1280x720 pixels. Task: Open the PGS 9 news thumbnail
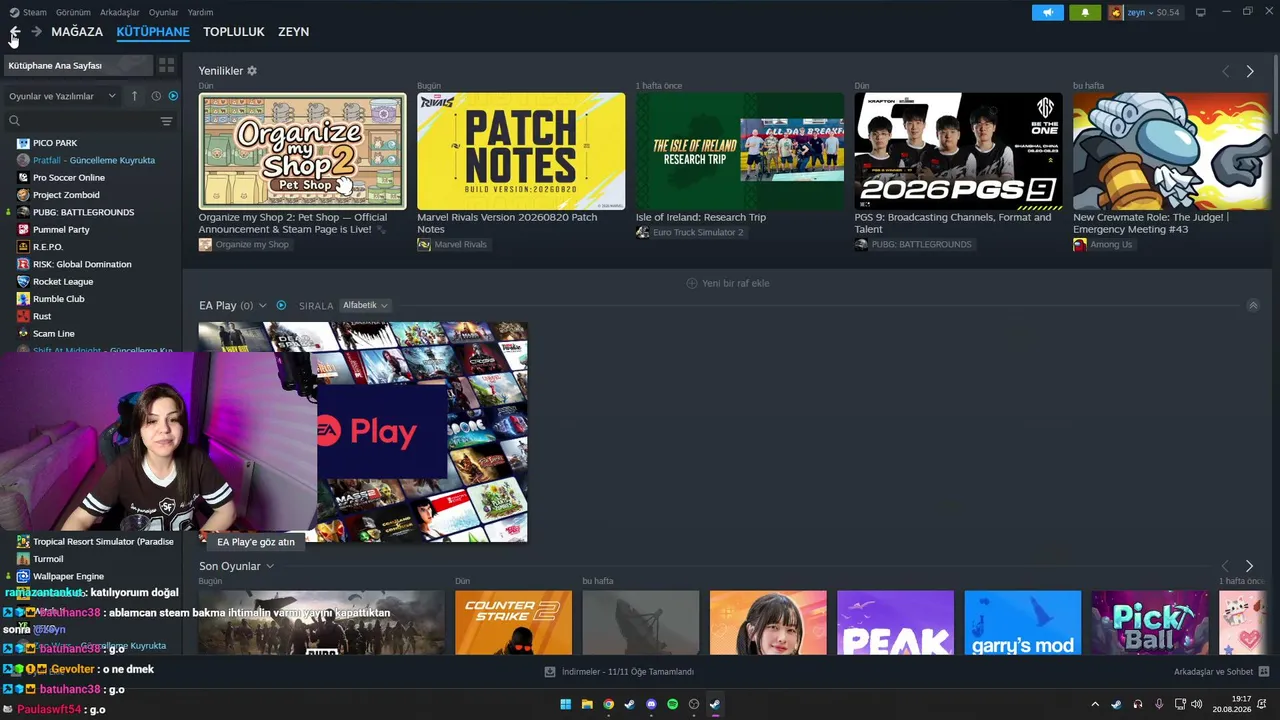coord(958,151)
